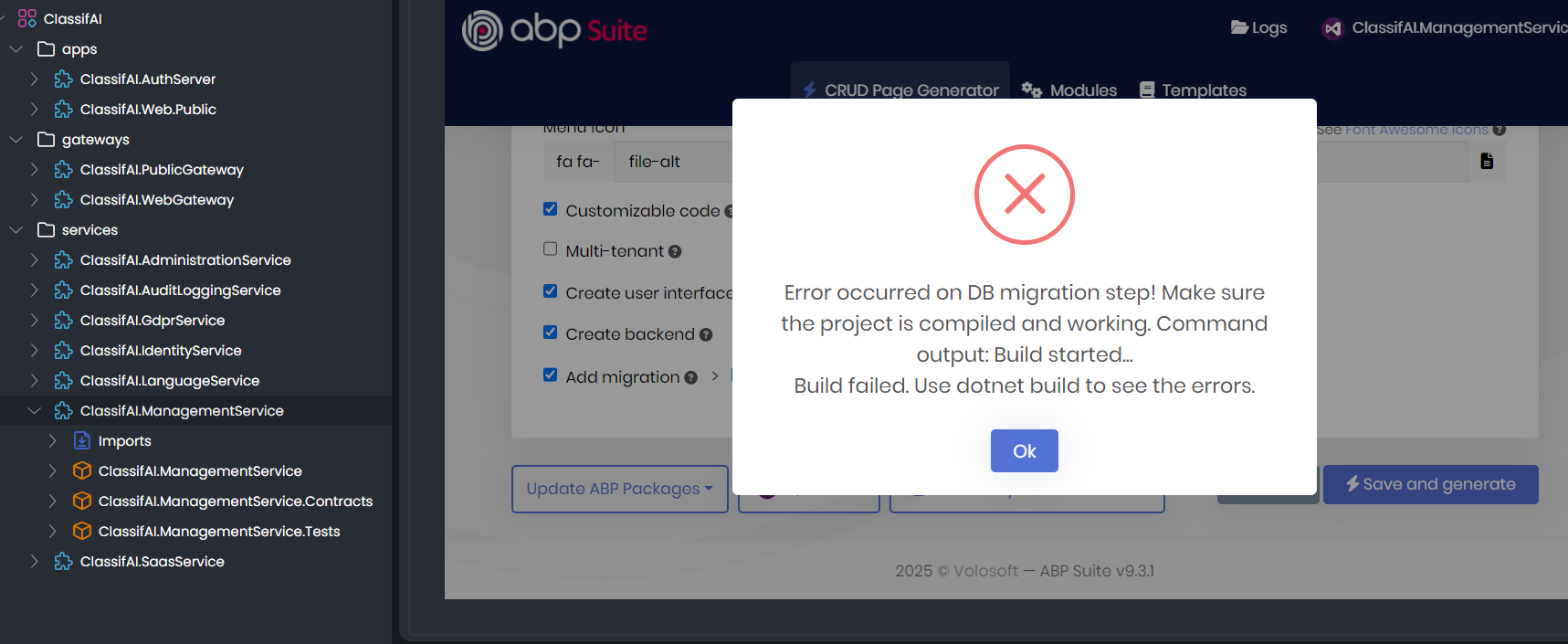The height and width of the screenshot is (644, 1568).
Task: Collapse the ClassifAI.ManagementService node
Action: point(34,410)
